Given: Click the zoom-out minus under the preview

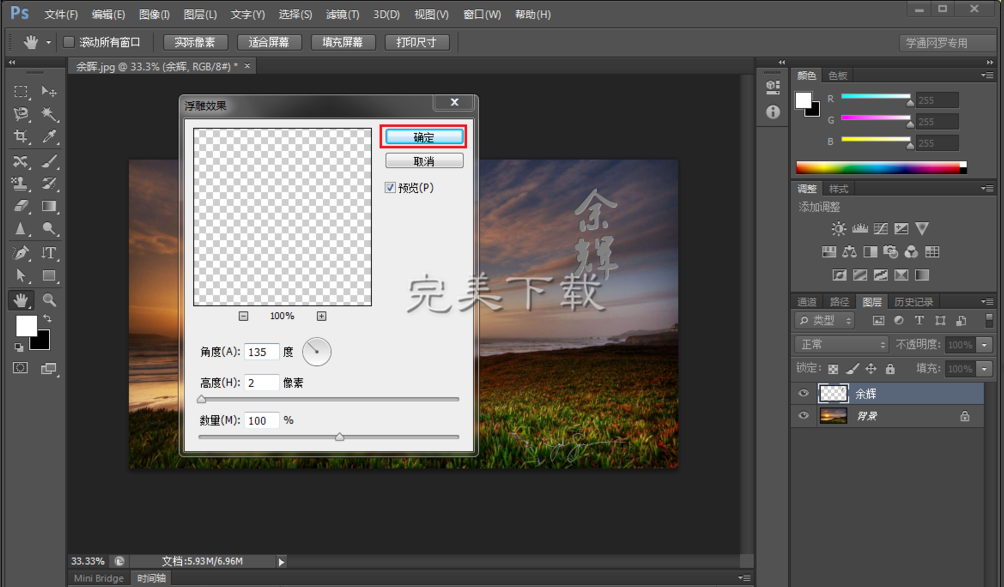Looking at the screenshot, I should [243, 316].
